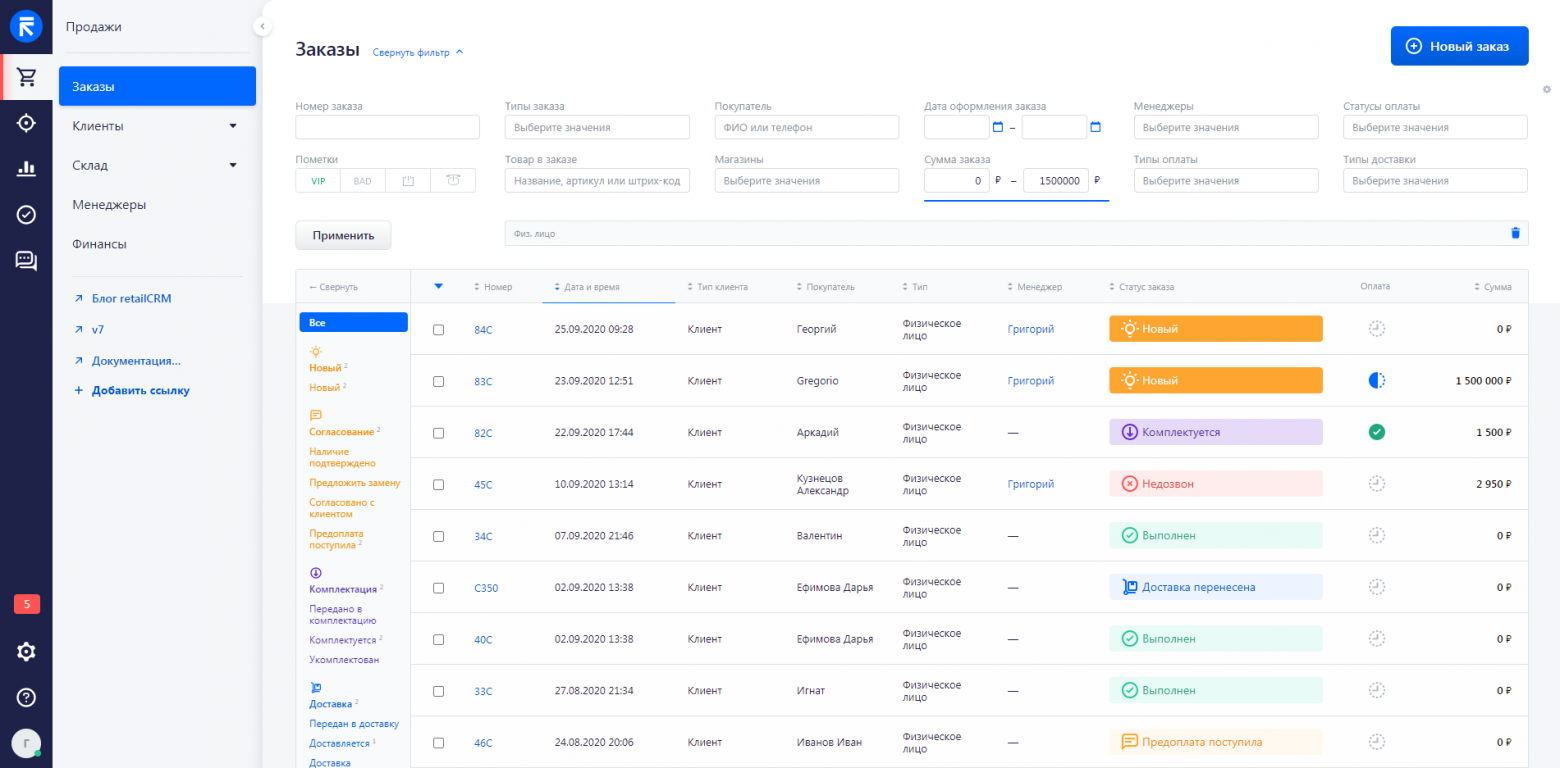Select the Все status tab
Image resolution: width=1560 pixels, height=768 pixels.
click(x=353, y=322)
